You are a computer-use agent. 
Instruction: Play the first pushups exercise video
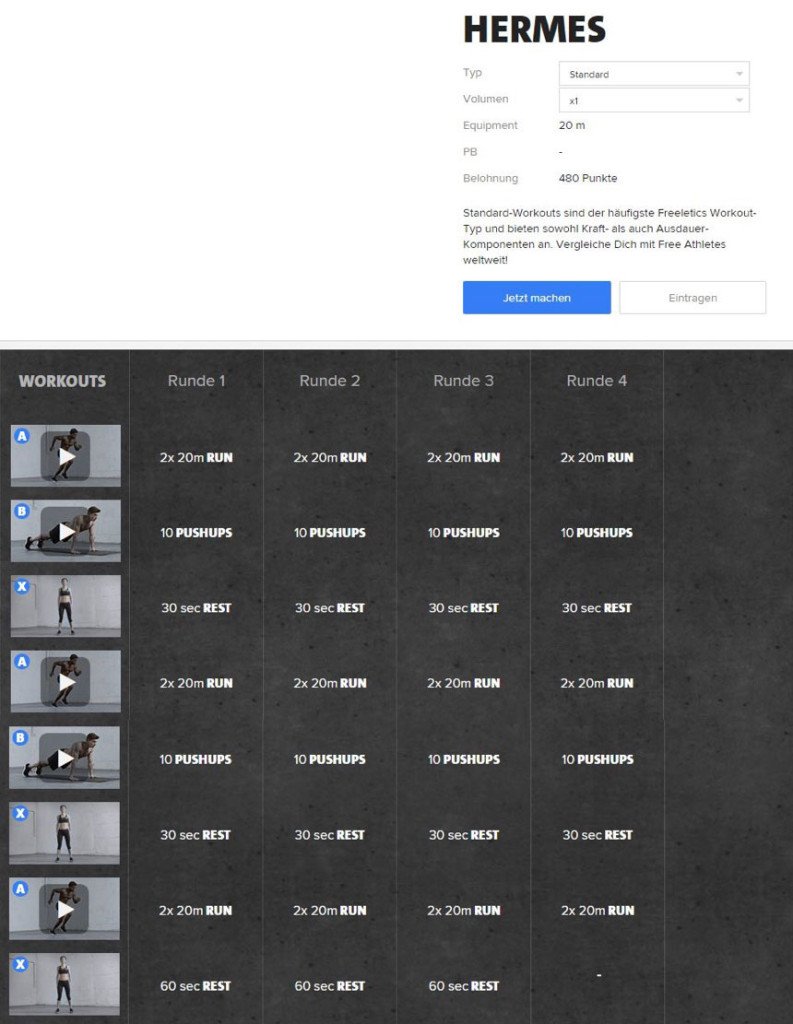tap(65, 531)
